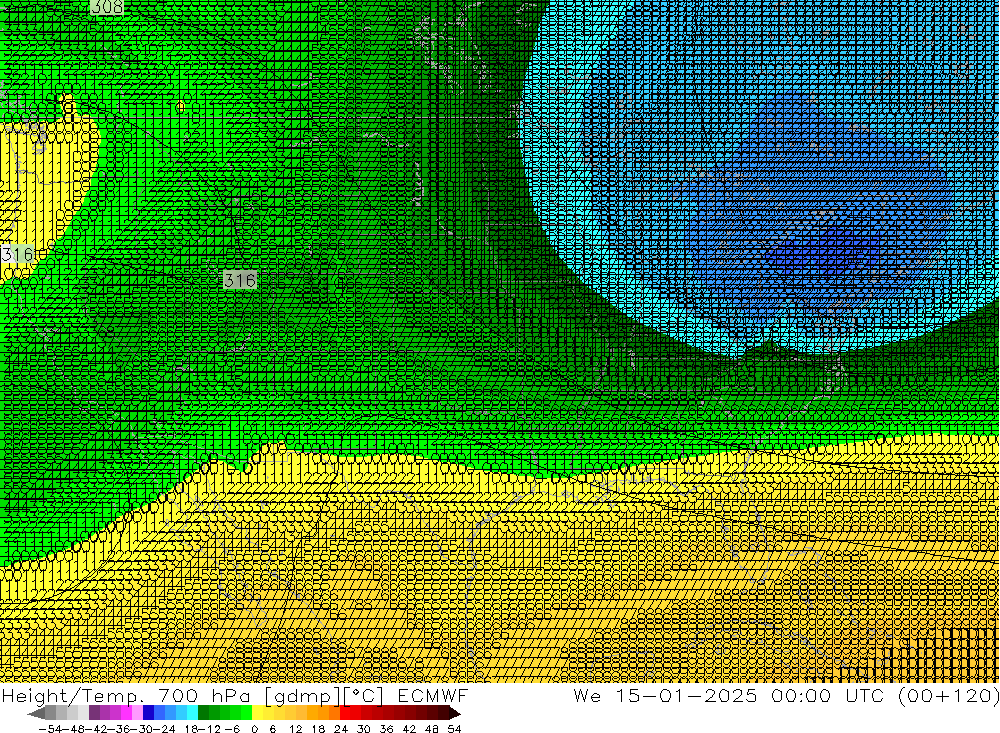This screenshot has width=1000, height=733.
Task: Click the ECMWF model name
Action: (x=432, y=695)
